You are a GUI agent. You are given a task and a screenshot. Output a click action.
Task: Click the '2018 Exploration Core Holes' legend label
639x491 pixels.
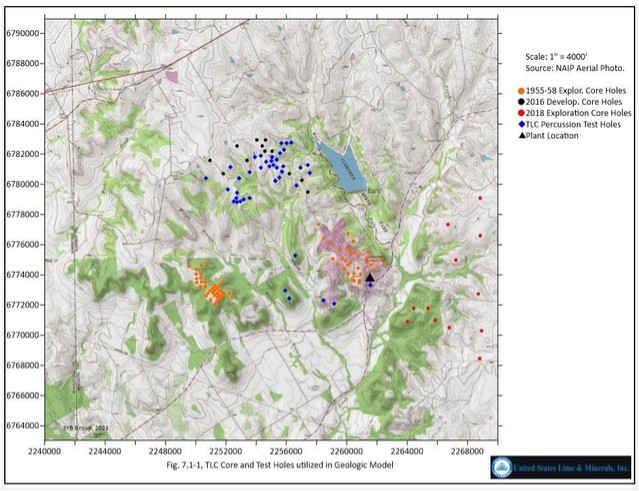(579, 113)
